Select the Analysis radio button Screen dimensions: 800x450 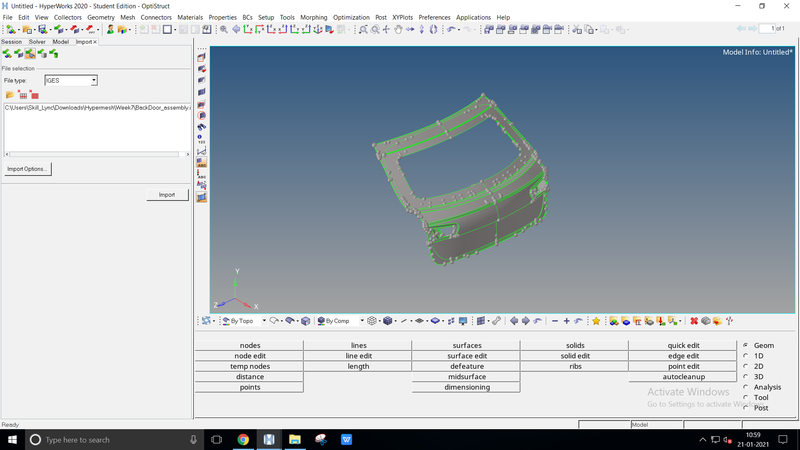[x=745, y=387]
